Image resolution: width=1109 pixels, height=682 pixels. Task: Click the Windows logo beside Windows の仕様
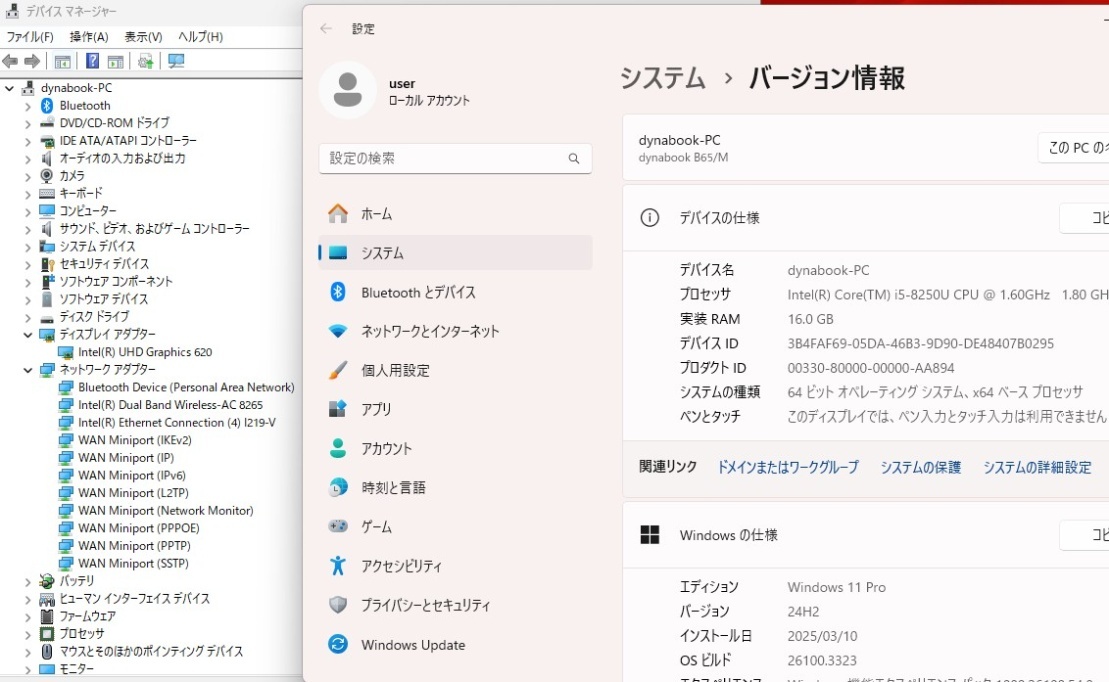(x=649, y=535)
